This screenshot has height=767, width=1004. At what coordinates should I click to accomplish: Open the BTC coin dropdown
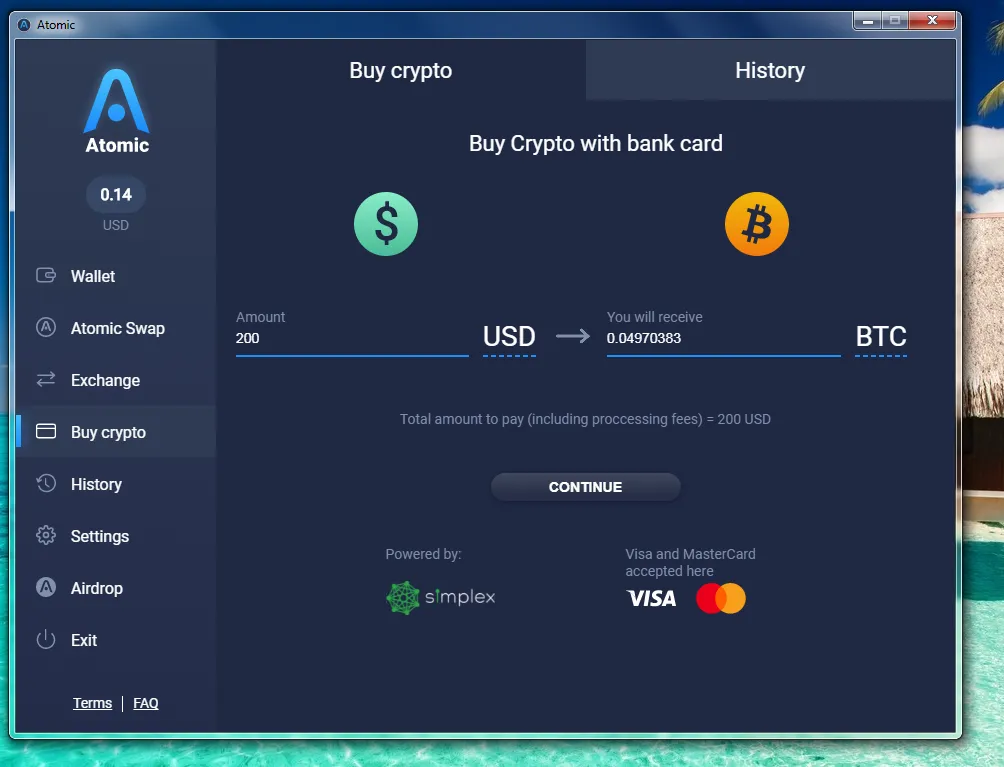(x=881, y=337)
